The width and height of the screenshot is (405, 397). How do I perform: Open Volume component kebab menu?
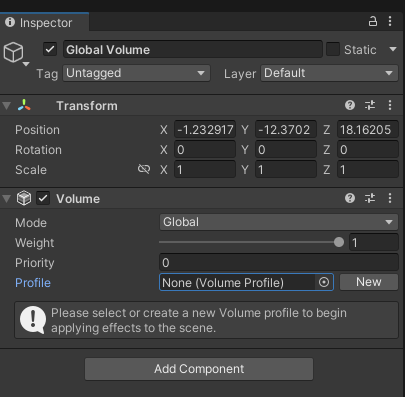point(390,198)
